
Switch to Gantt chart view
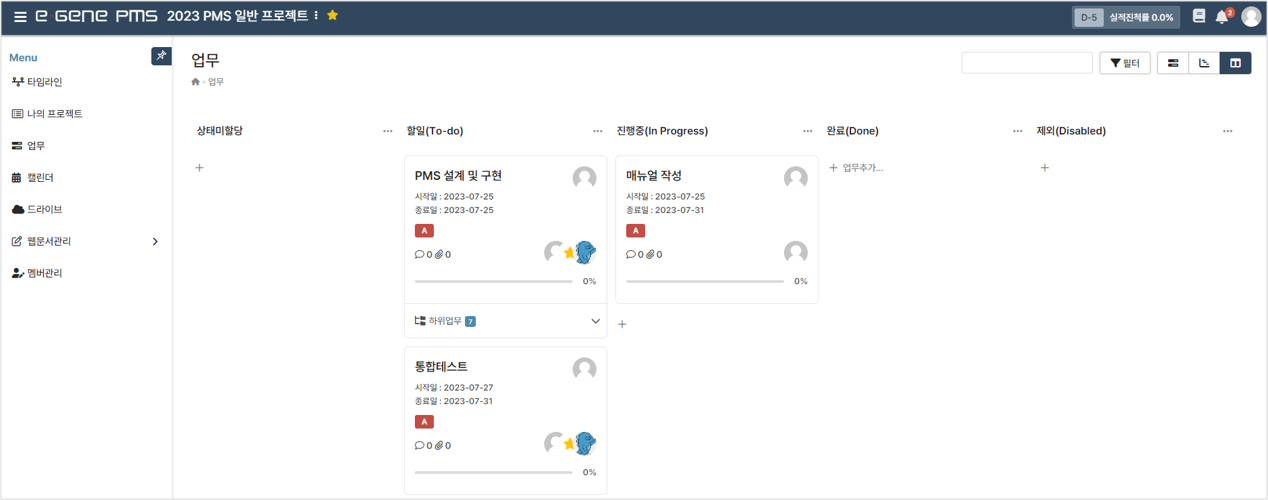1204,63
